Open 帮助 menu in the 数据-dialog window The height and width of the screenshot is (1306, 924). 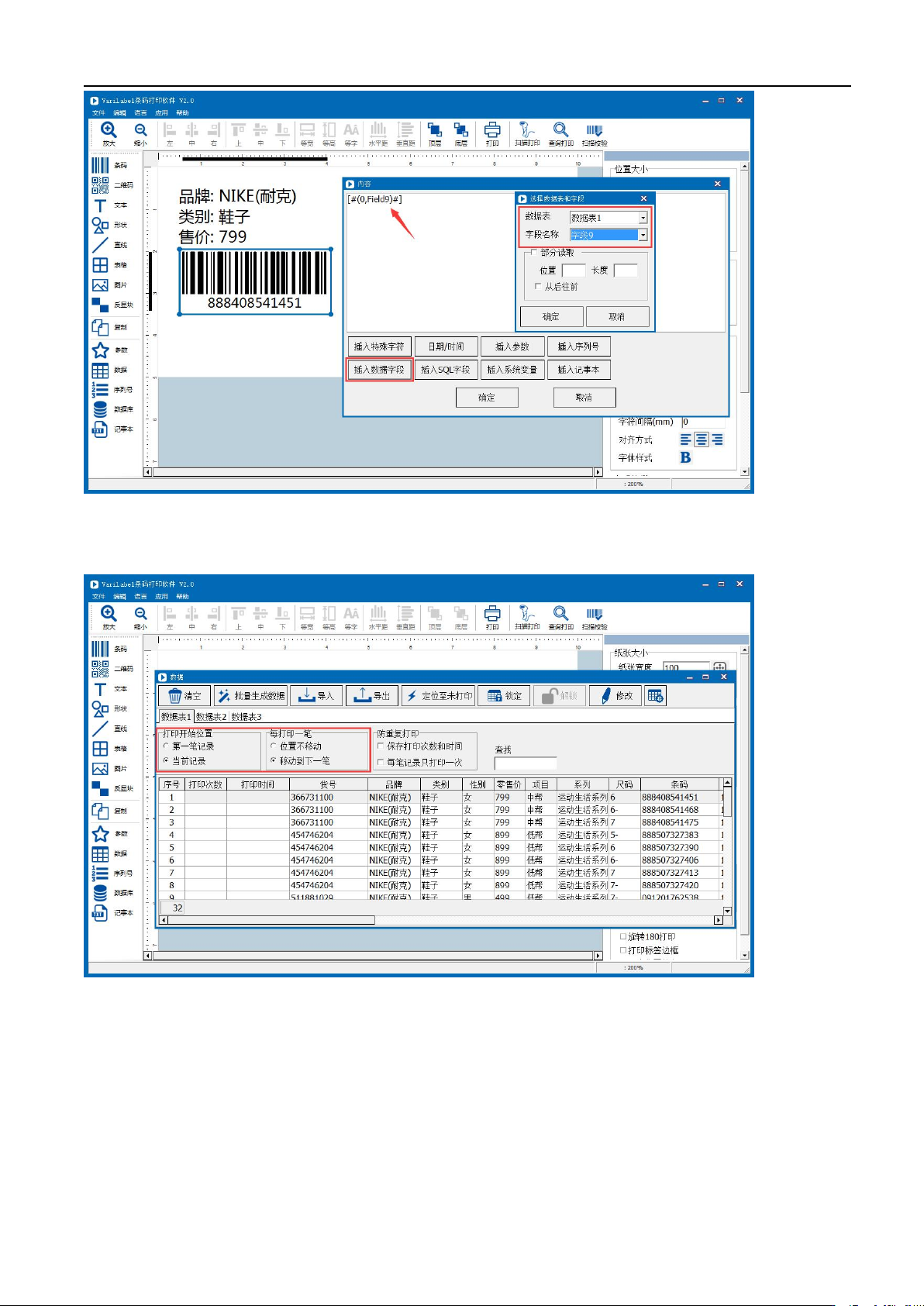click(182, 597)
